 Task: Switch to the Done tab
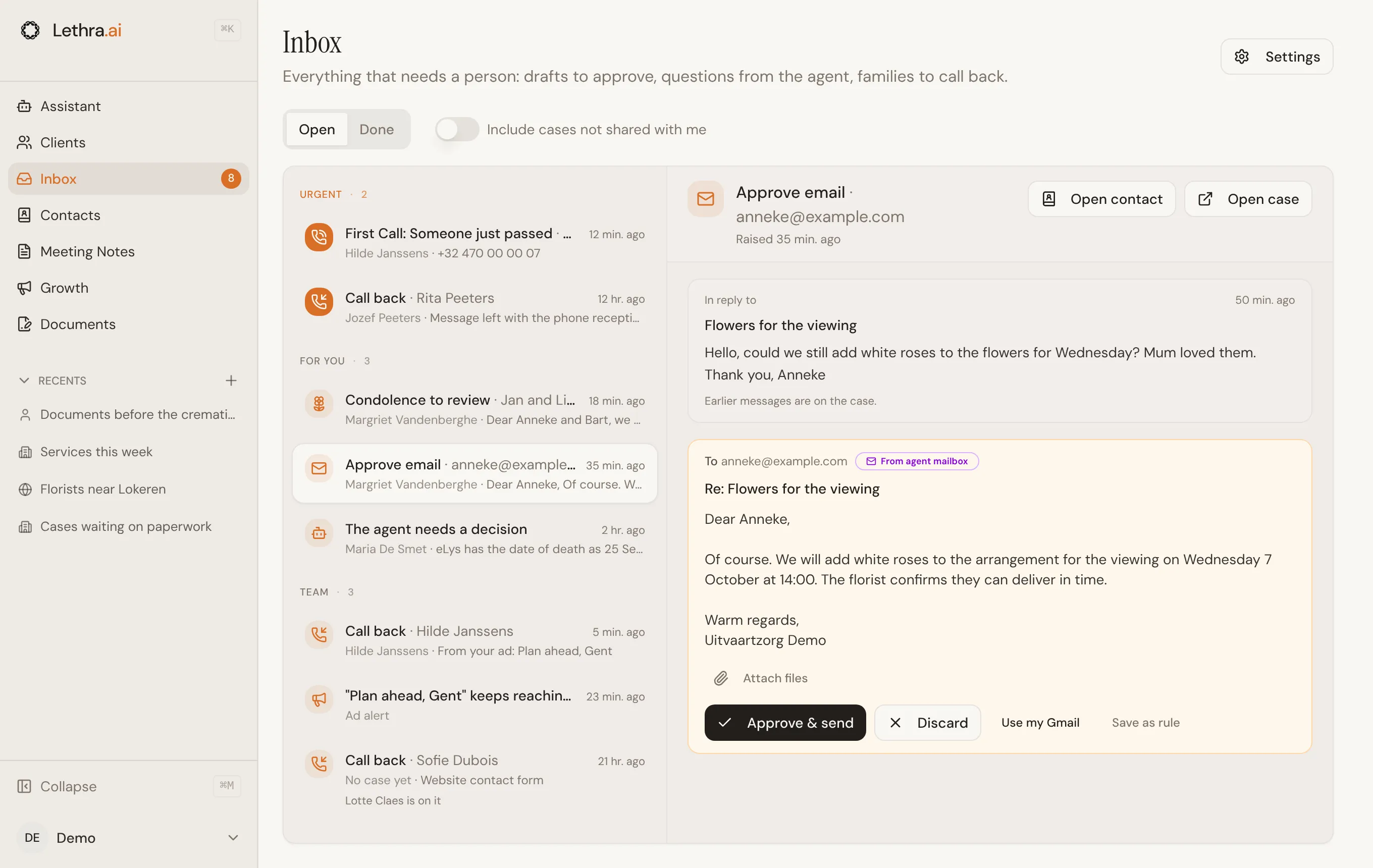click(377, 129)
